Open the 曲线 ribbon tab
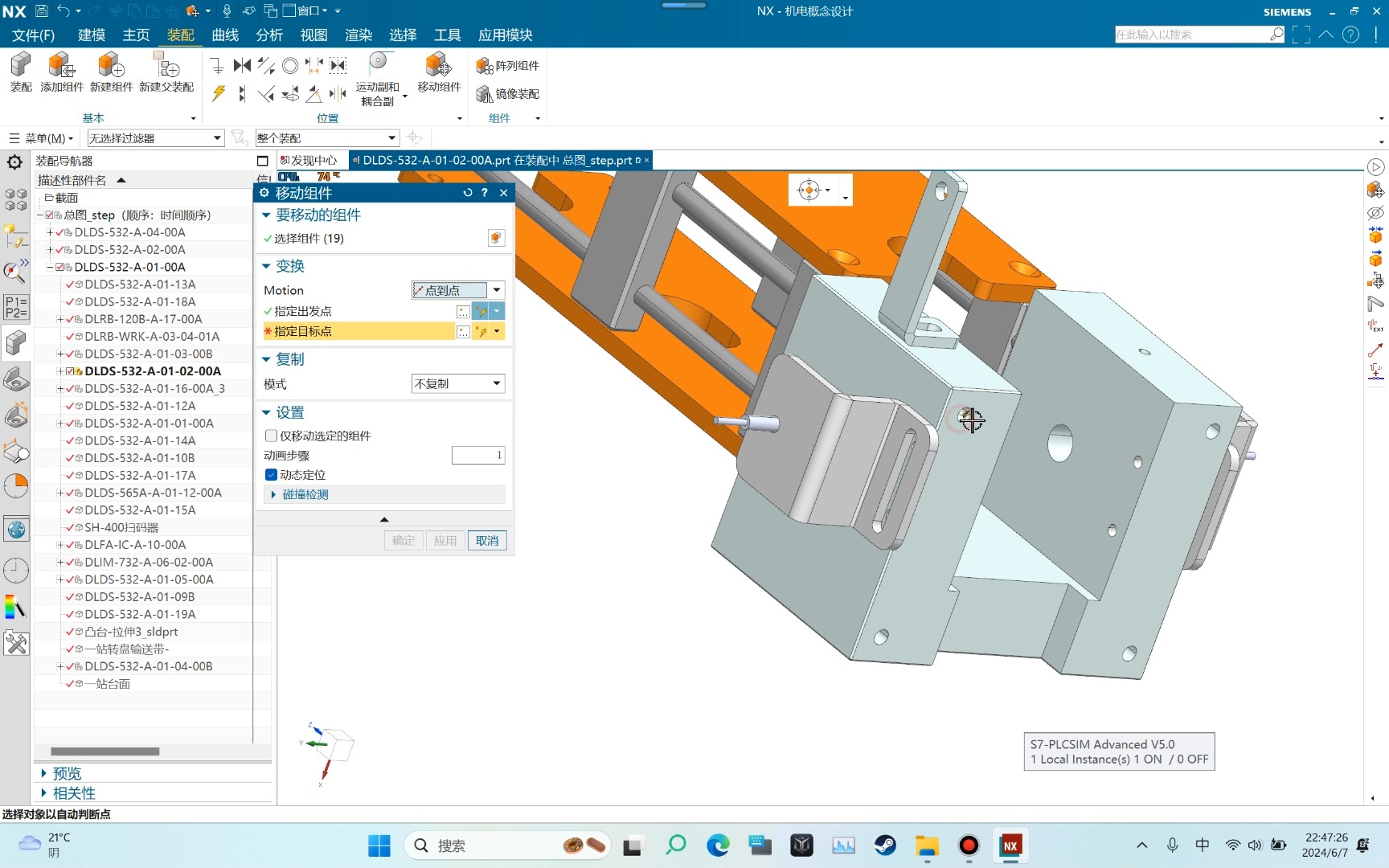The width and height of the screenshot is (1389, 868). [225, 35]
